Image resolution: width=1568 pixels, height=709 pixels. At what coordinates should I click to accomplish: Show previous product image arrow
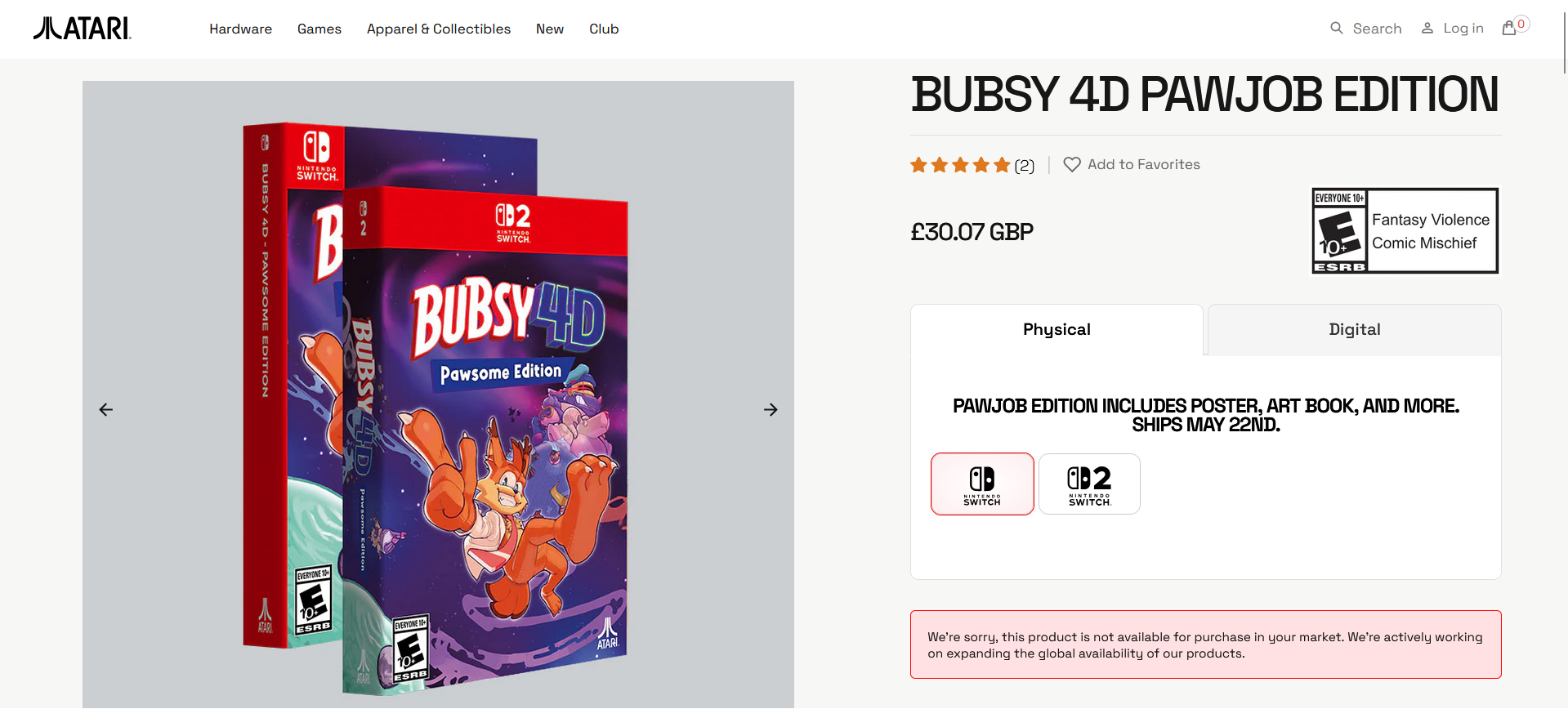(x=106, y=409)
